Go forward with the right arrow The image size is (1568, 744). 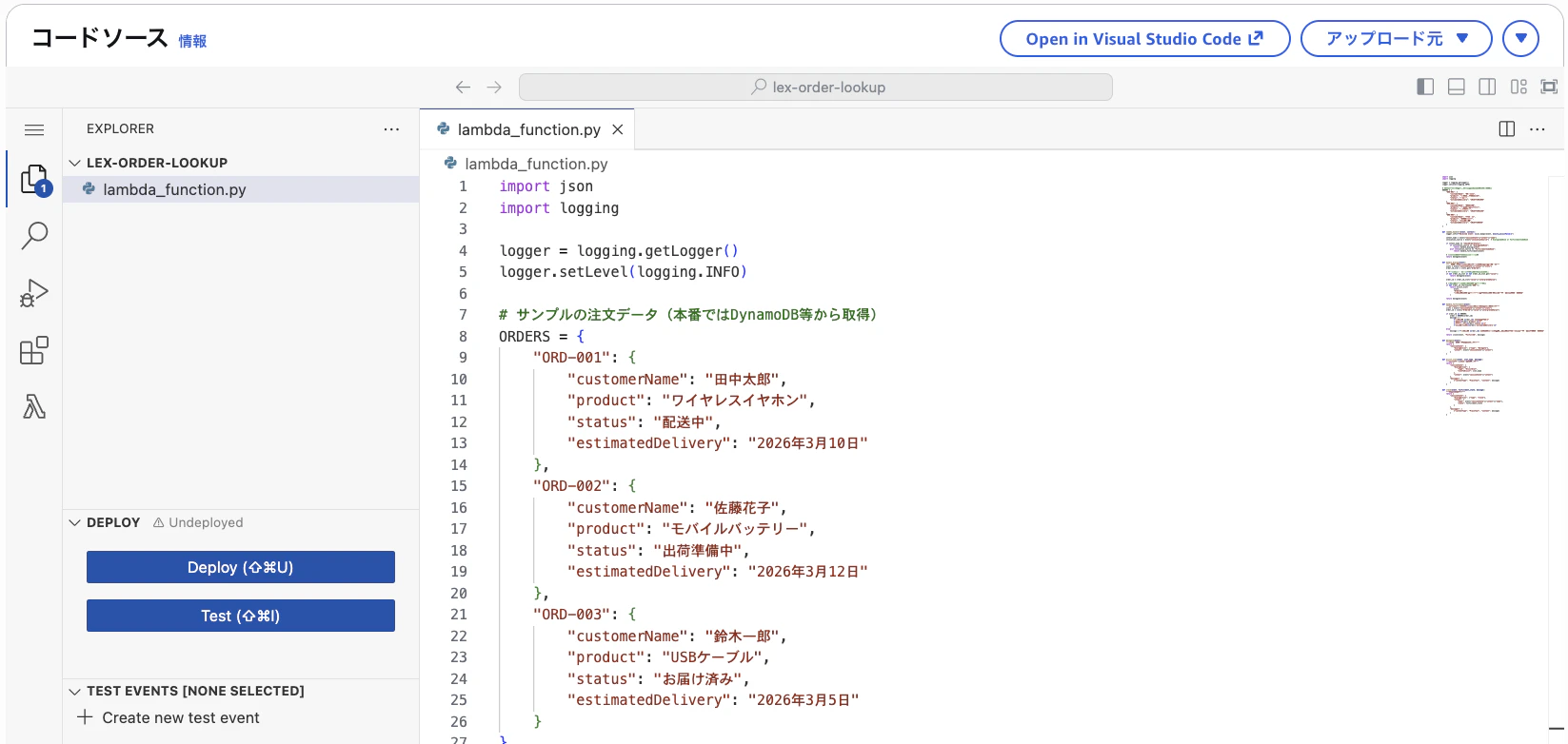click(494, 87)
